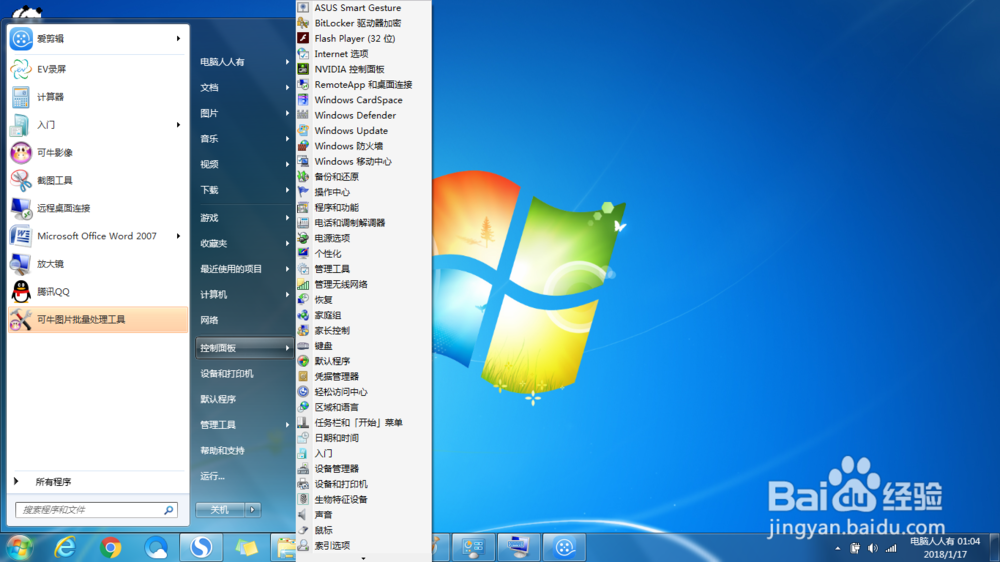1000x562 pixels.
Task: Open Flash Player (32 位)
Action: click(364, 38)
